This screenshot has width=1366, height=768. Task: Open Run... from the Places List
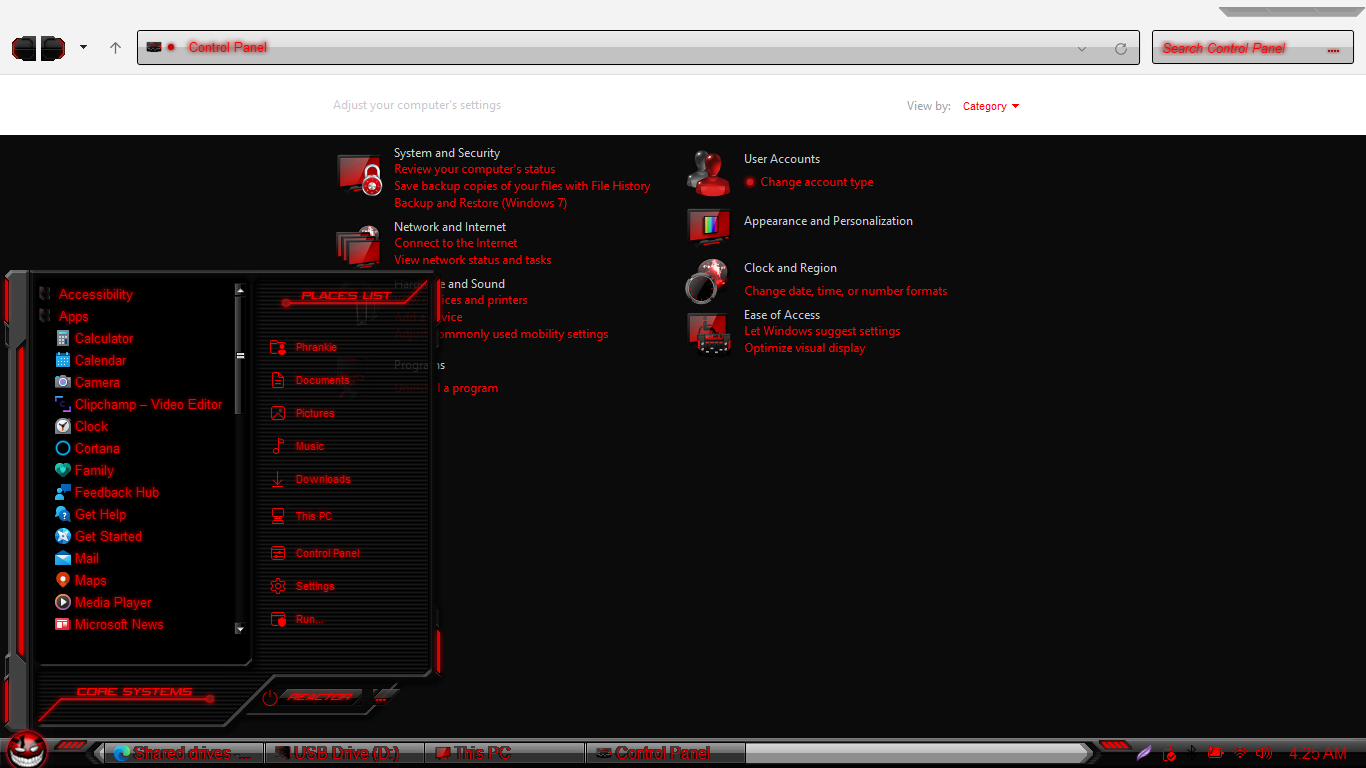click(296, 619)
